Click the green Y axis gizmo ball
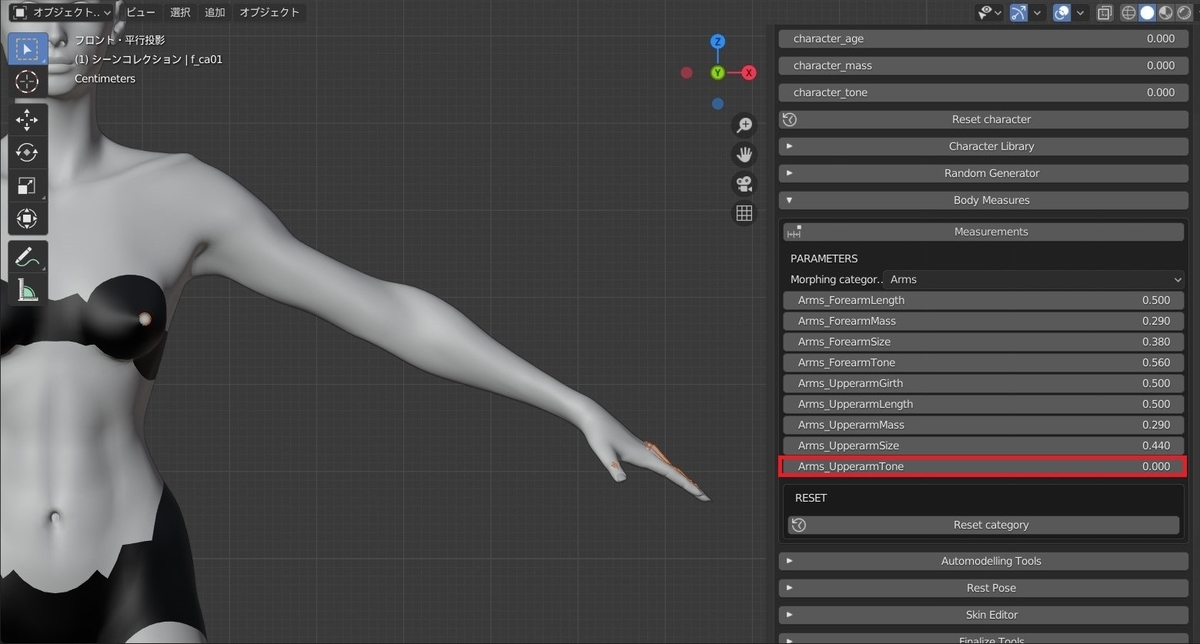1200x644 pixels. point(718,73)
